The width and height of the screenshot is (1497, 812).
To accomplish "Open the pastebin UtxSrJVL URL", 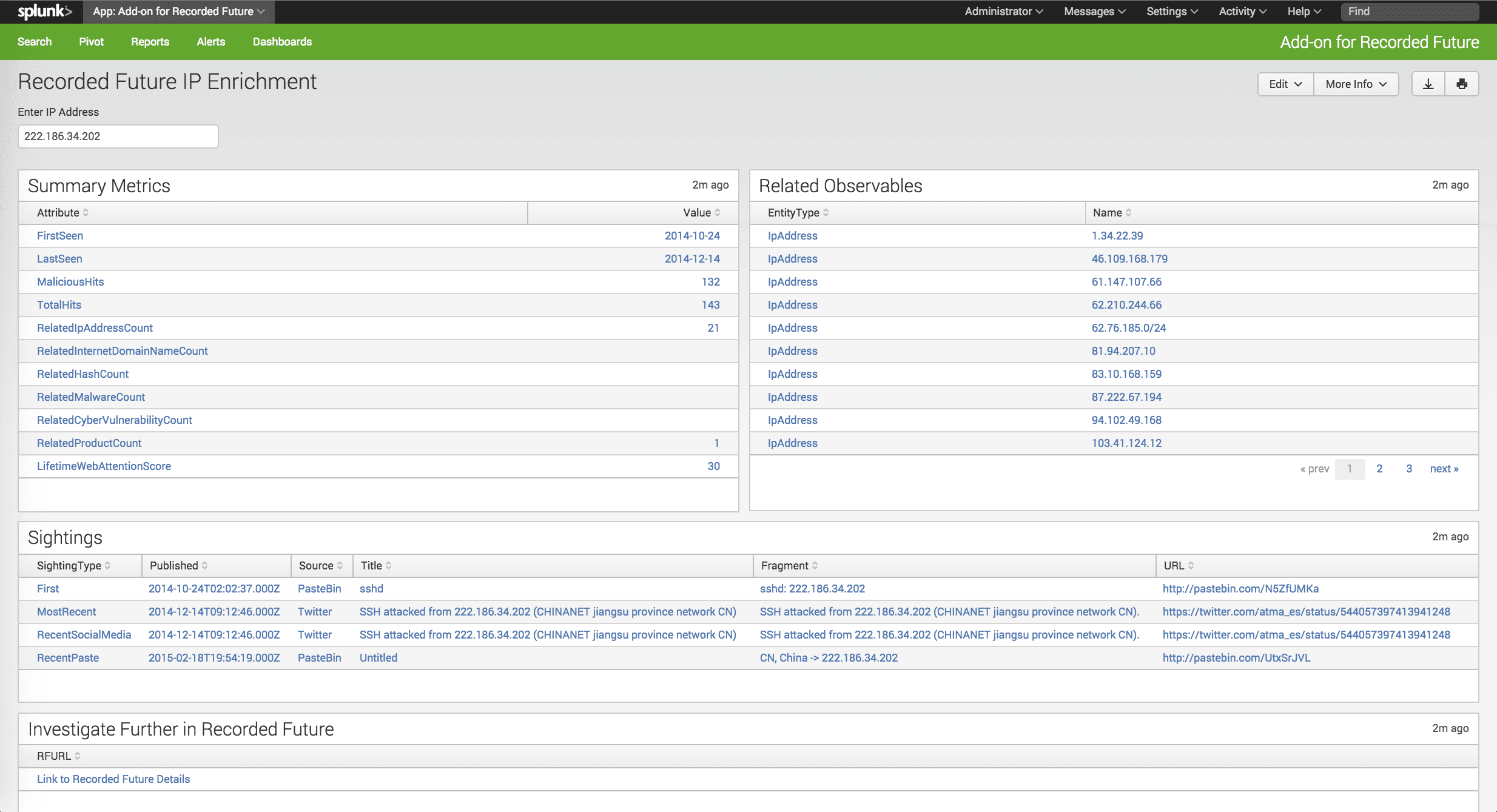I will [1236, 658].
